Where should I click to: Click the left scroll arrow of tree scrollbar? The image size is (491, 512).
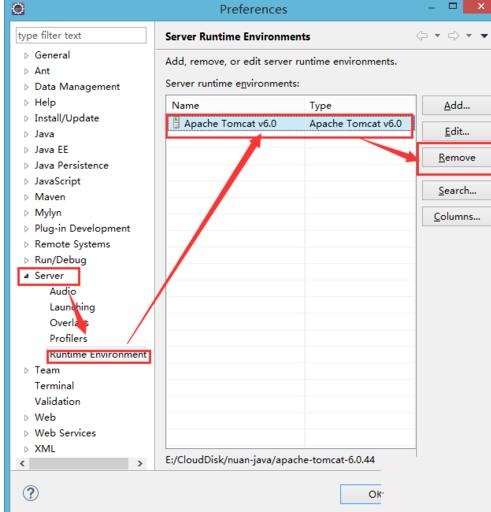click(22, 463)
